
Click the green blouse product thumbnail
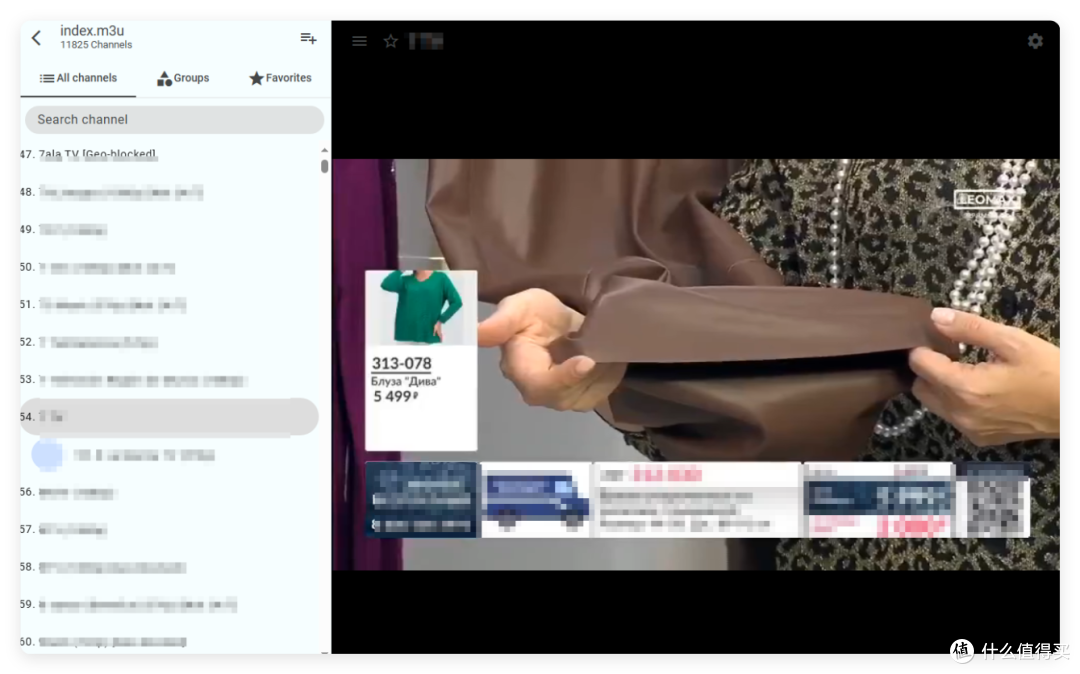pyautogui.click(x=421, y=307)
